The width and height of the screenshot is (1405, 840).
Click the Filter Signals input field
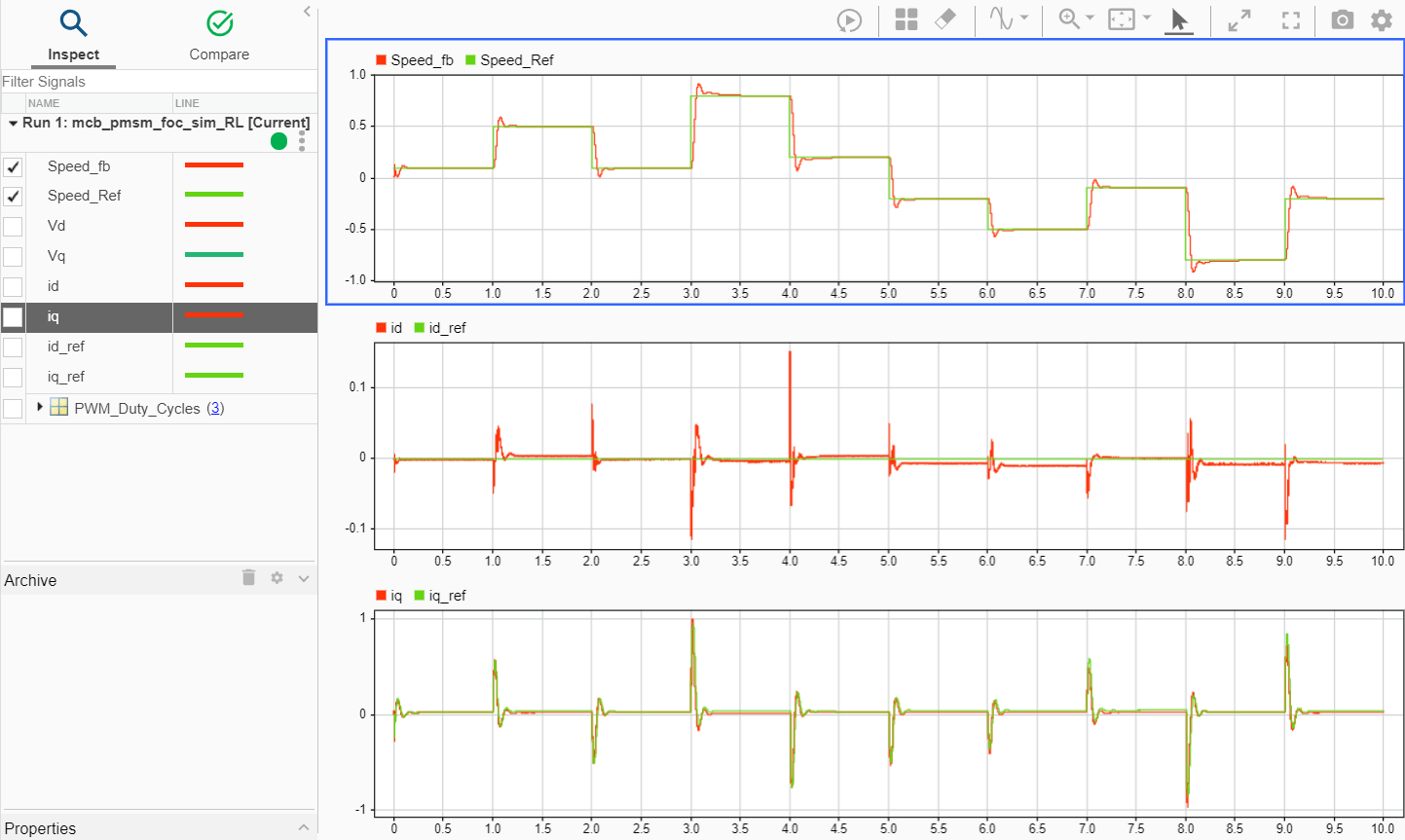click(x=159, y=82)
